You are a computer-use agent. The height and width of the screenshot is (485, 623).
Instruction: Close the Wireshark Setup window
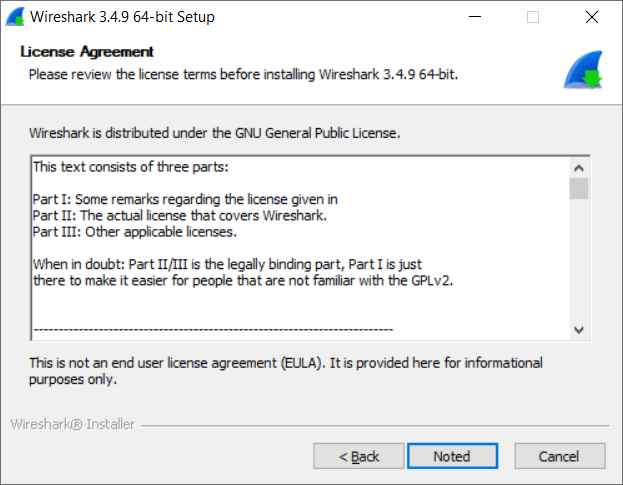pos(592,17)
